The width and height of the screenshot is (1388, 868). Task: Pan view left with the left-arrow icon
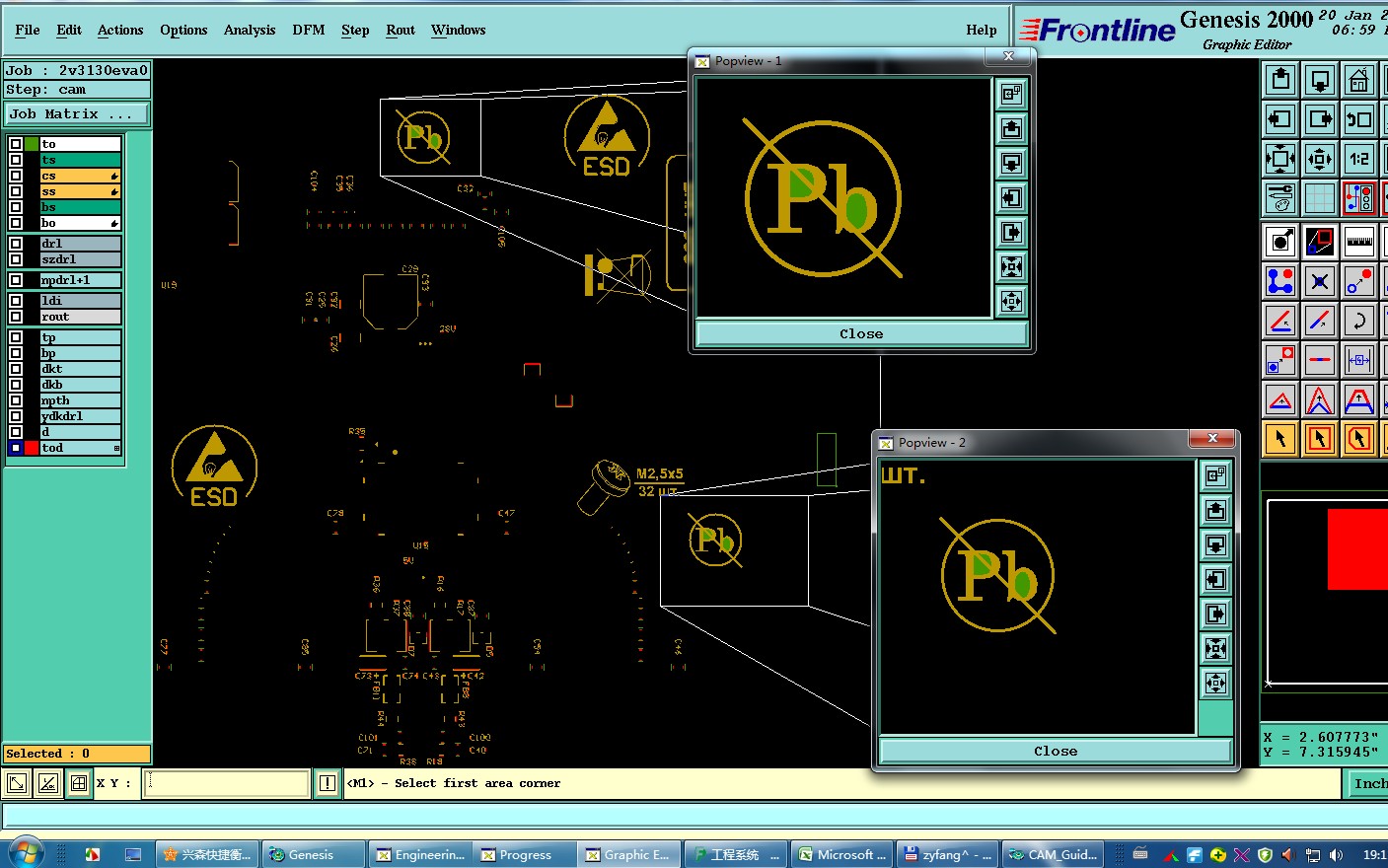pyautogui.click(x=1280, y=119)
